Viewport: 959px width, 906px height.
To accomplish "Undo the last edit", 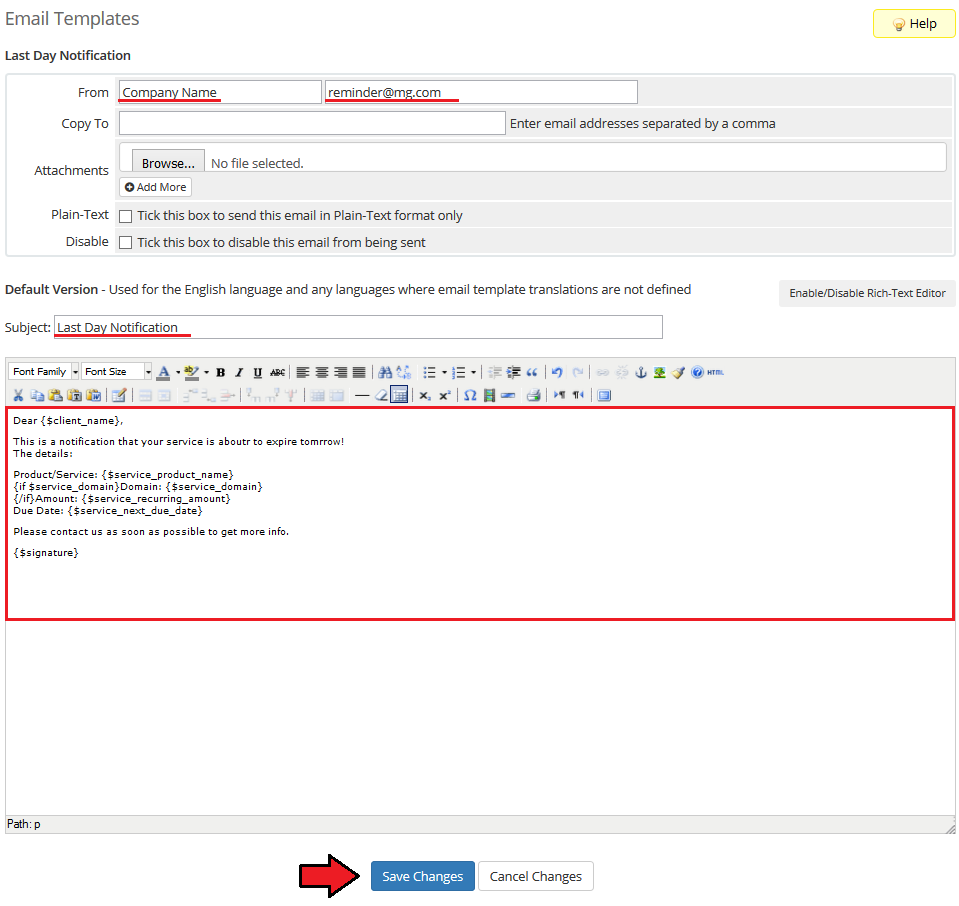I will (557, 373).
